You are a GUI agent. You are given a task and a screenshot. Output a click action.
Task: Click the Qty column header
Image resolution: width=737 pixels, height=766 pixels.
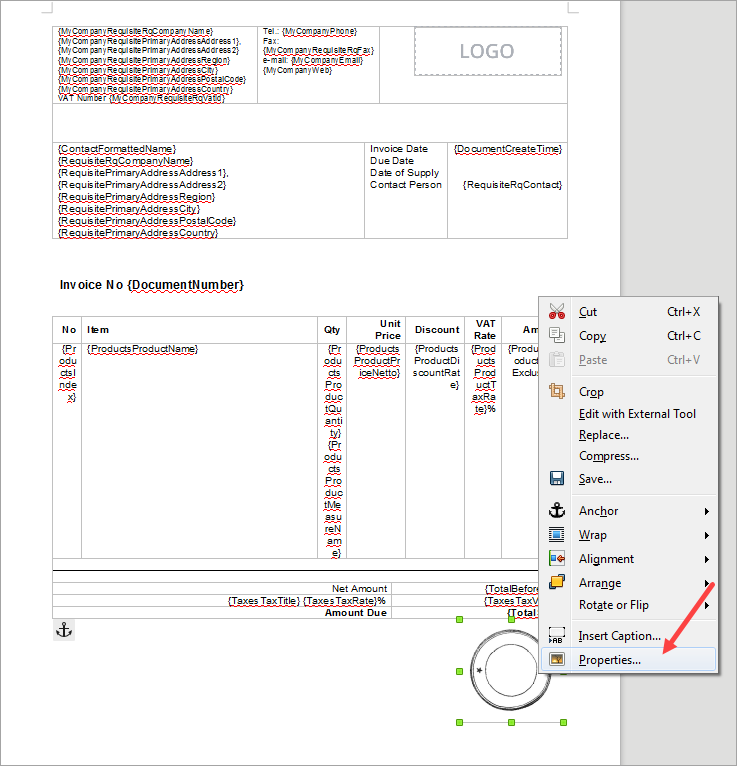click(332, 330)
